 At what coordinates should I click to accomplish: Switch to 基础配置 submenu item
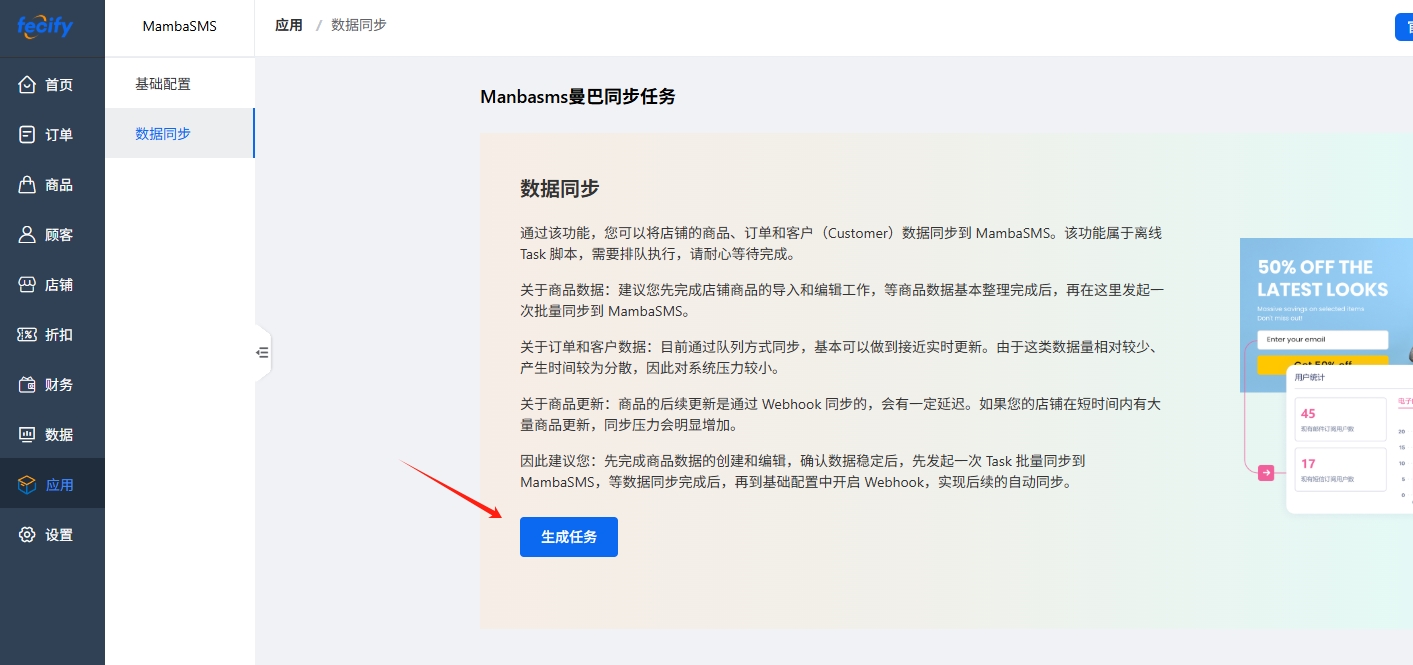(163, 84)
